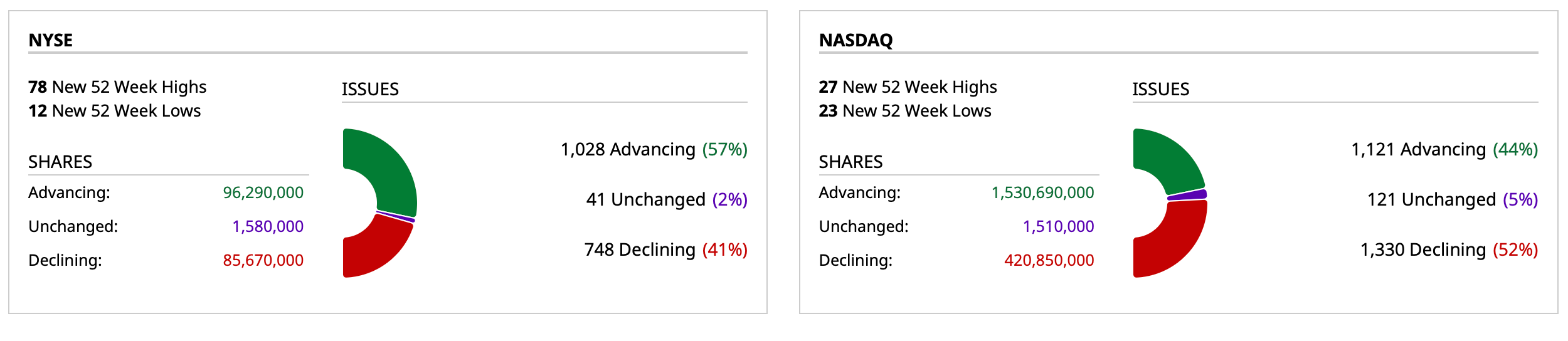Screen dimensions: 1568x341
Task: Open NASDAQ 27 New 52 Week Highs
Action: [908, 87]
